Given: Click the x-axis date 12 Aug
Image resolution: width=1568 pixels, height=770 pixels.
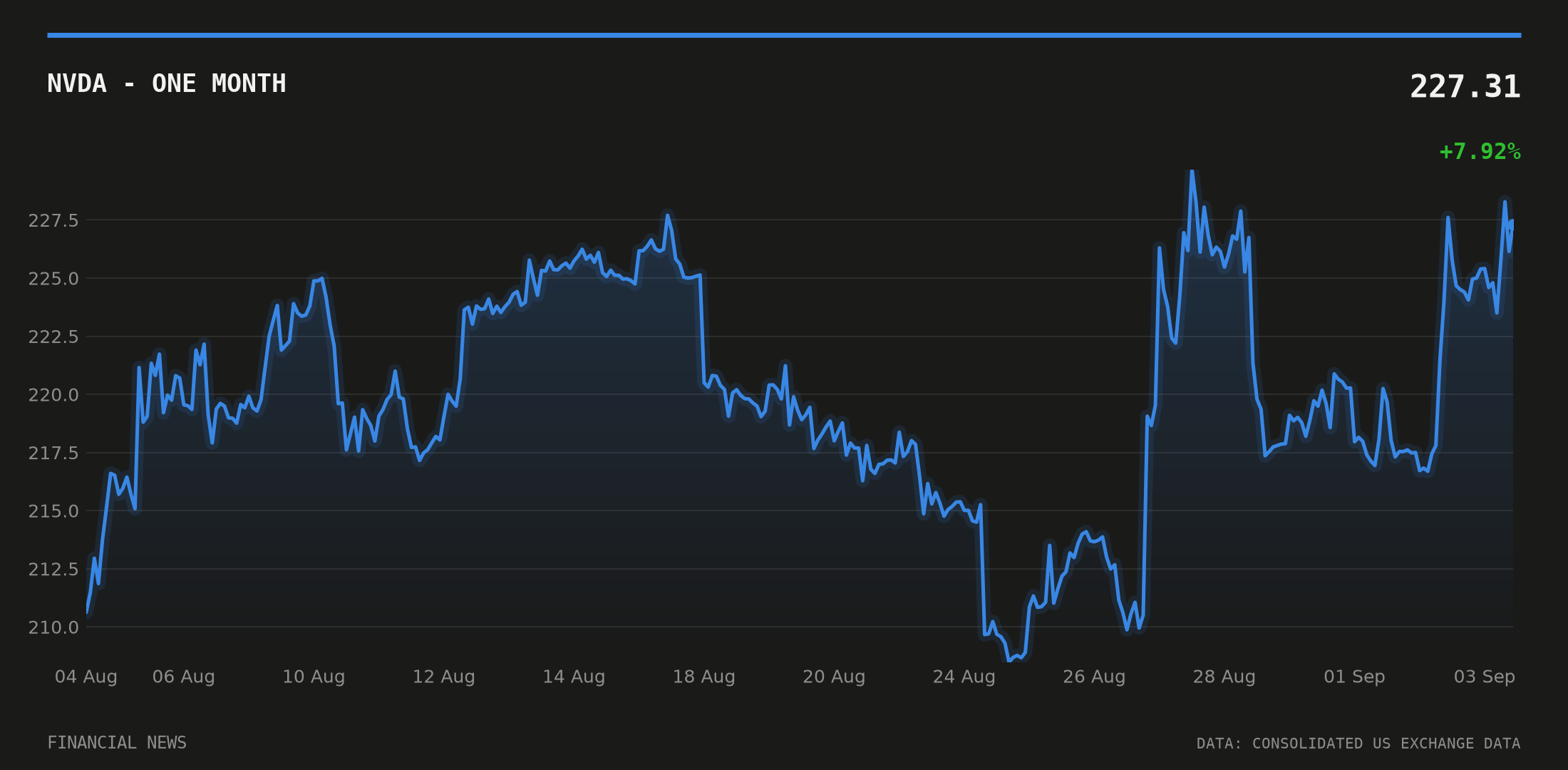Looking at the screenshot, I should click(x=444, y=677).
